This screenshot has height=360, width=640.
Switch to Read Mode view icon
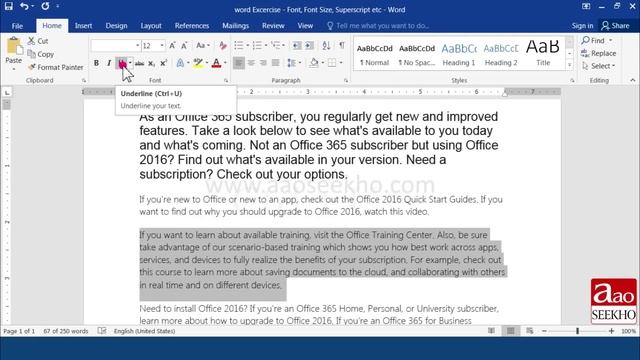[491, 331]
